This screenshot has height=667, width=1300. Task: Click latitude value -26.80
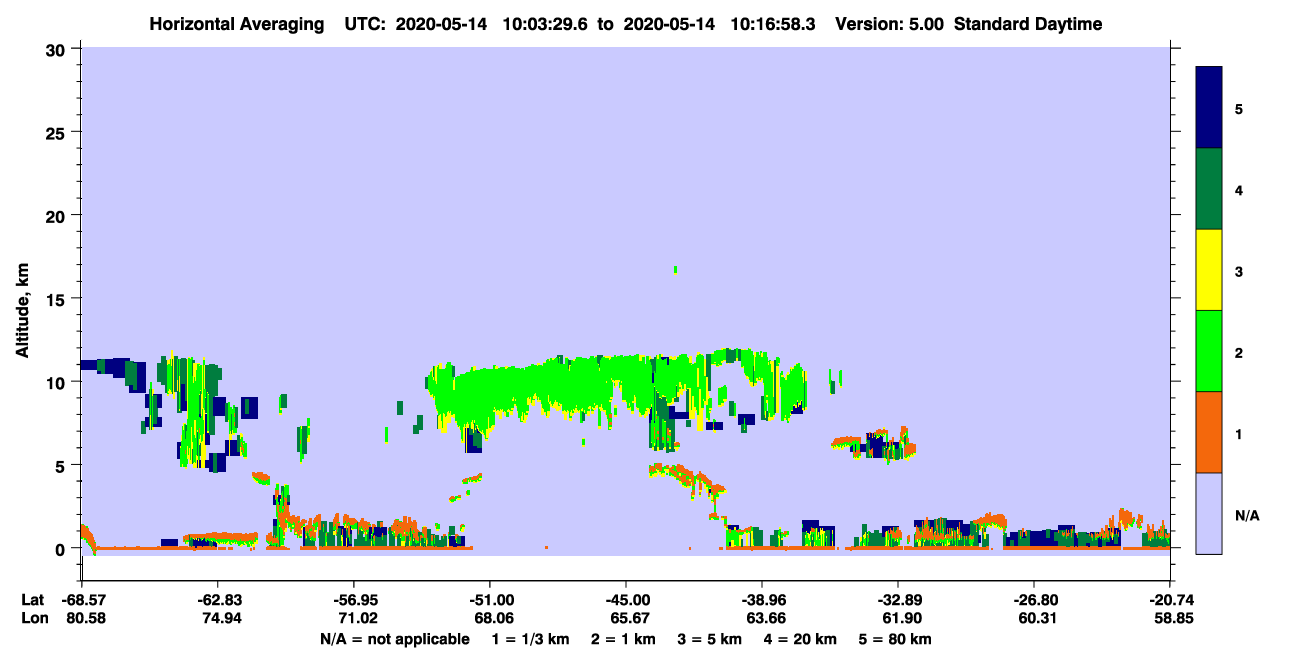click(x=1034, y=600)
